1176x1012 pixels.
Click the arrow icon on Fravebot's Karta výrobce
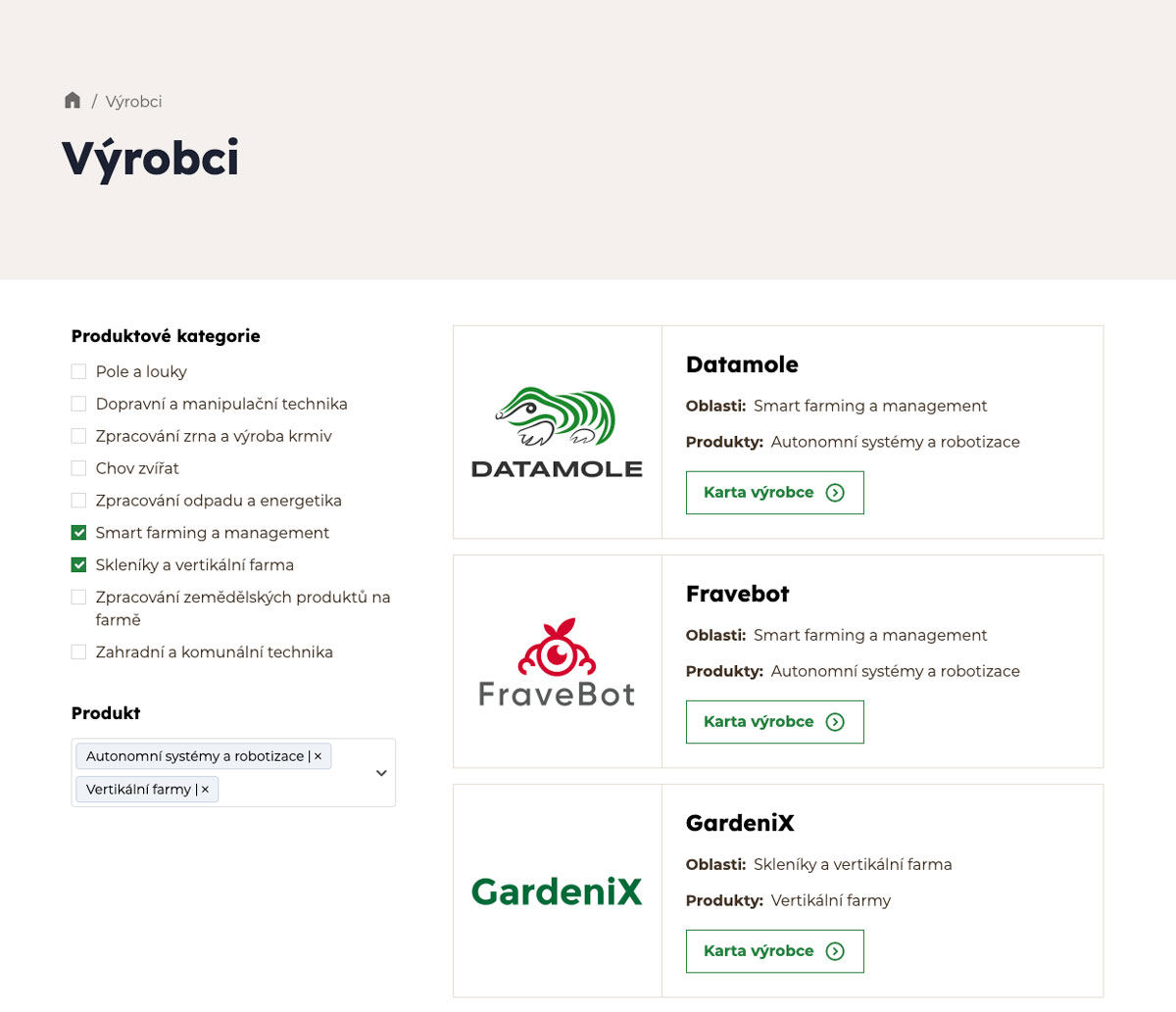click(x=835, y=722)
